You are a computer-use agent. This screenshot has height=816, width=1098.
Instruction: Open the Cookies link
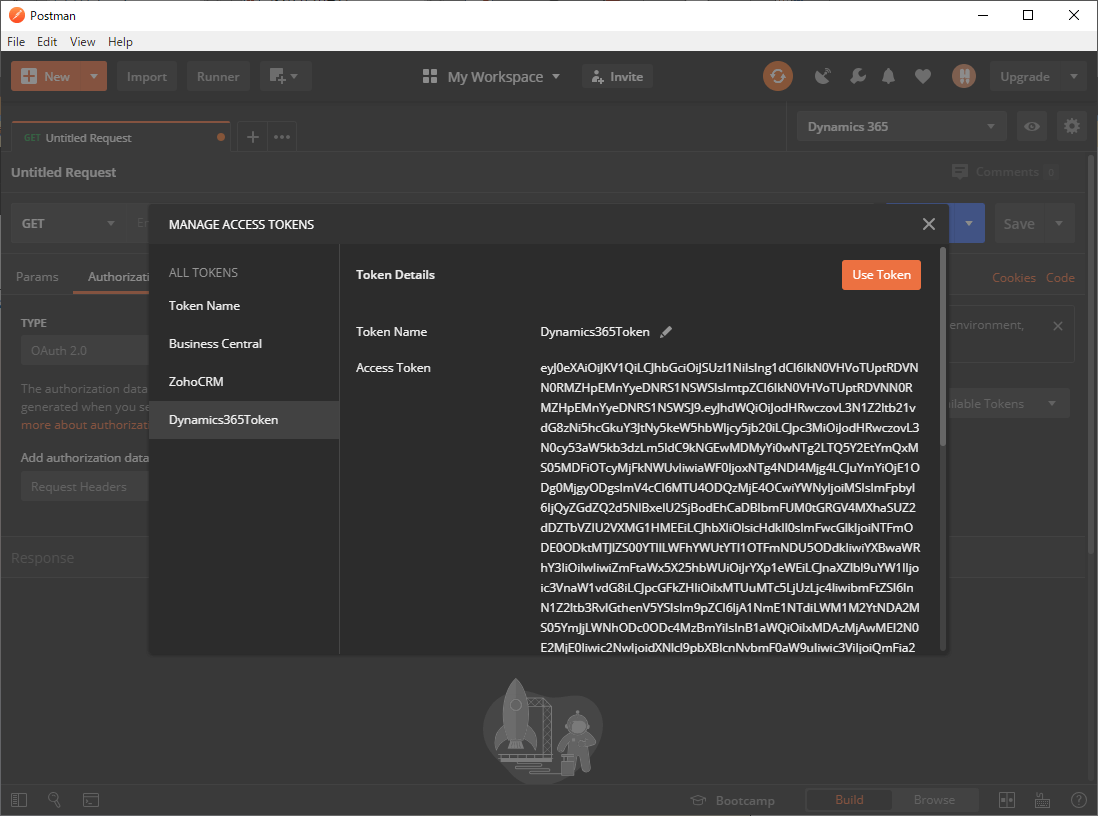point(1013,277)
